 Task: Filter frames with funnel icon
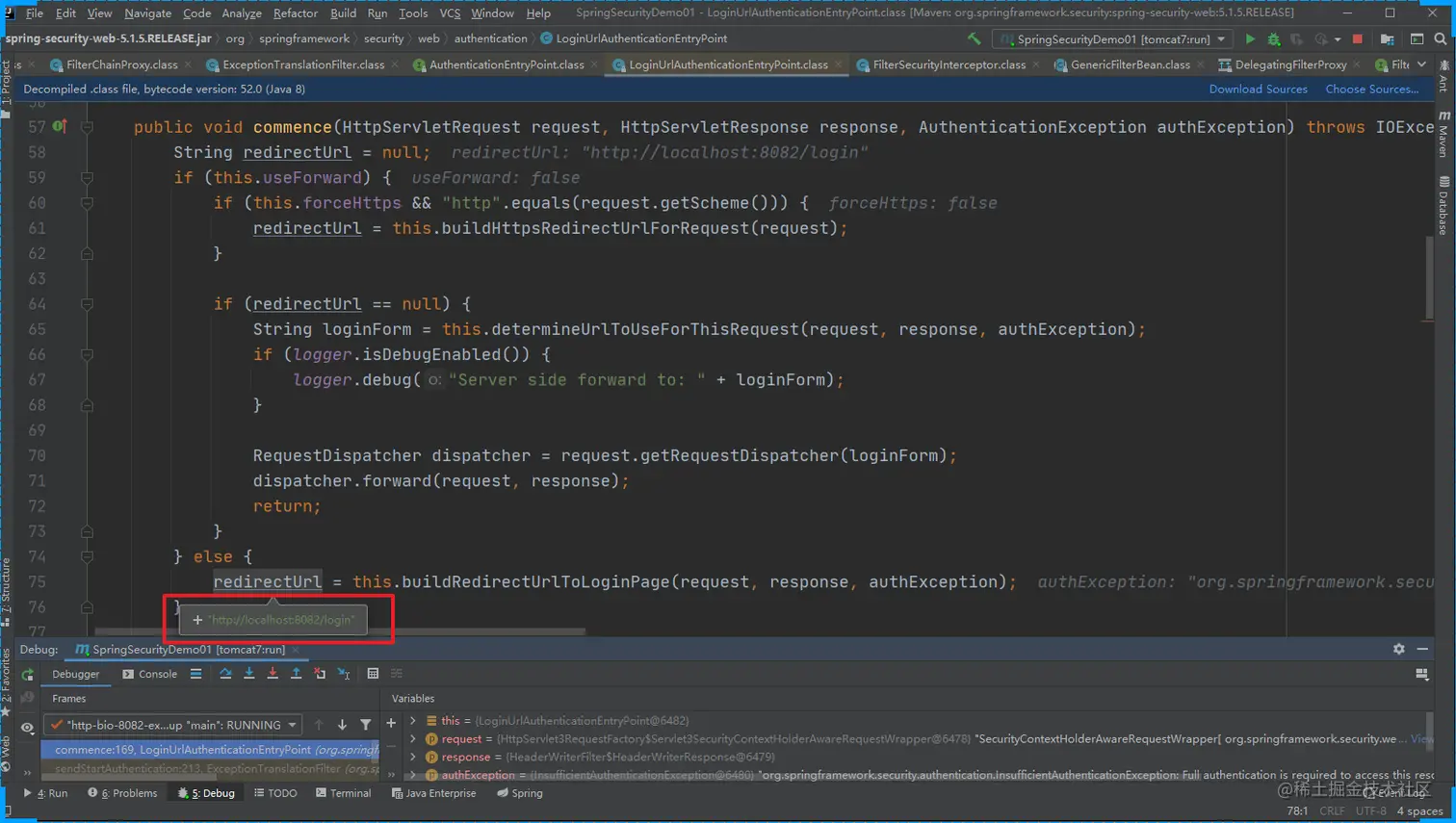pyautogui.click(x=366, y=725)
